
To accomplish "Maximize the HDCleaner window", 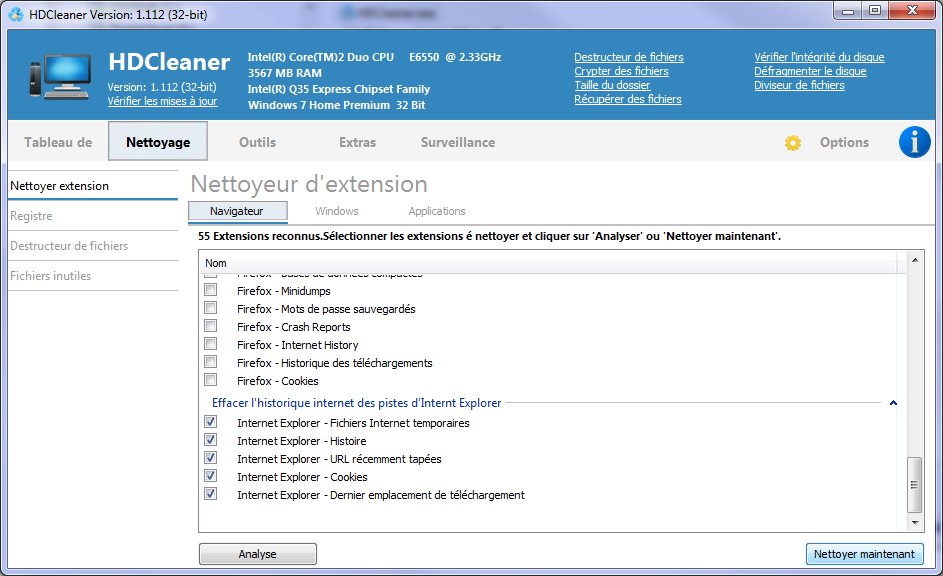I will coord(875,10).
